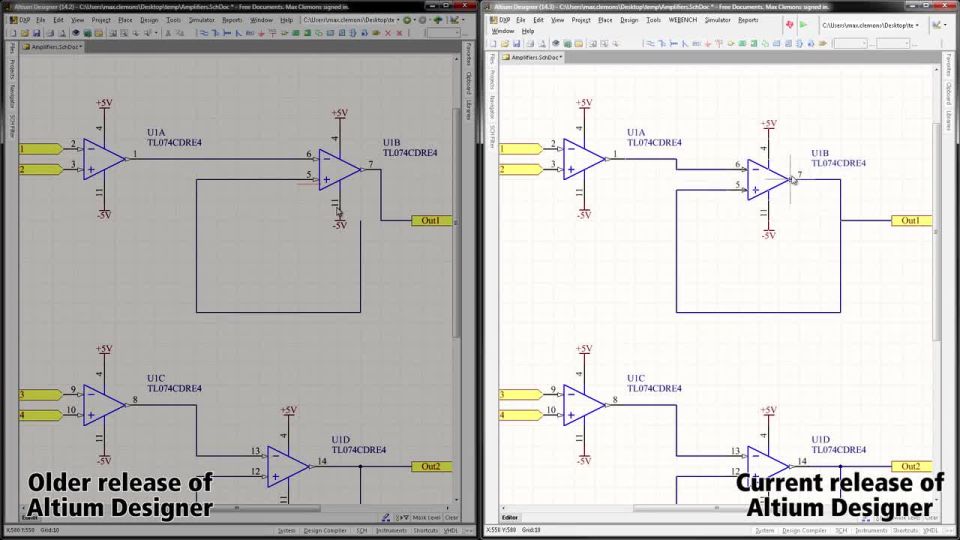960x540 pixels.
Task: Select Place Bus tool in left window
Action: click(216, 33)
